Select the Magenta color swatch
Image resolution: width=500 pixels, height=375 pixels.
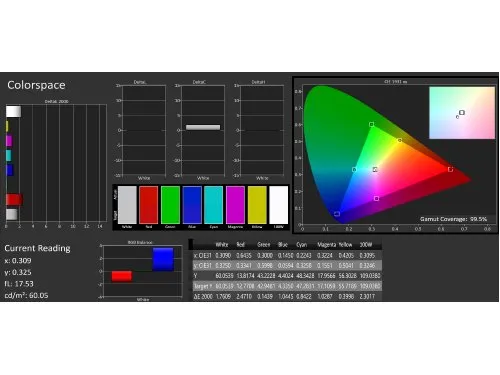[235, 205]
